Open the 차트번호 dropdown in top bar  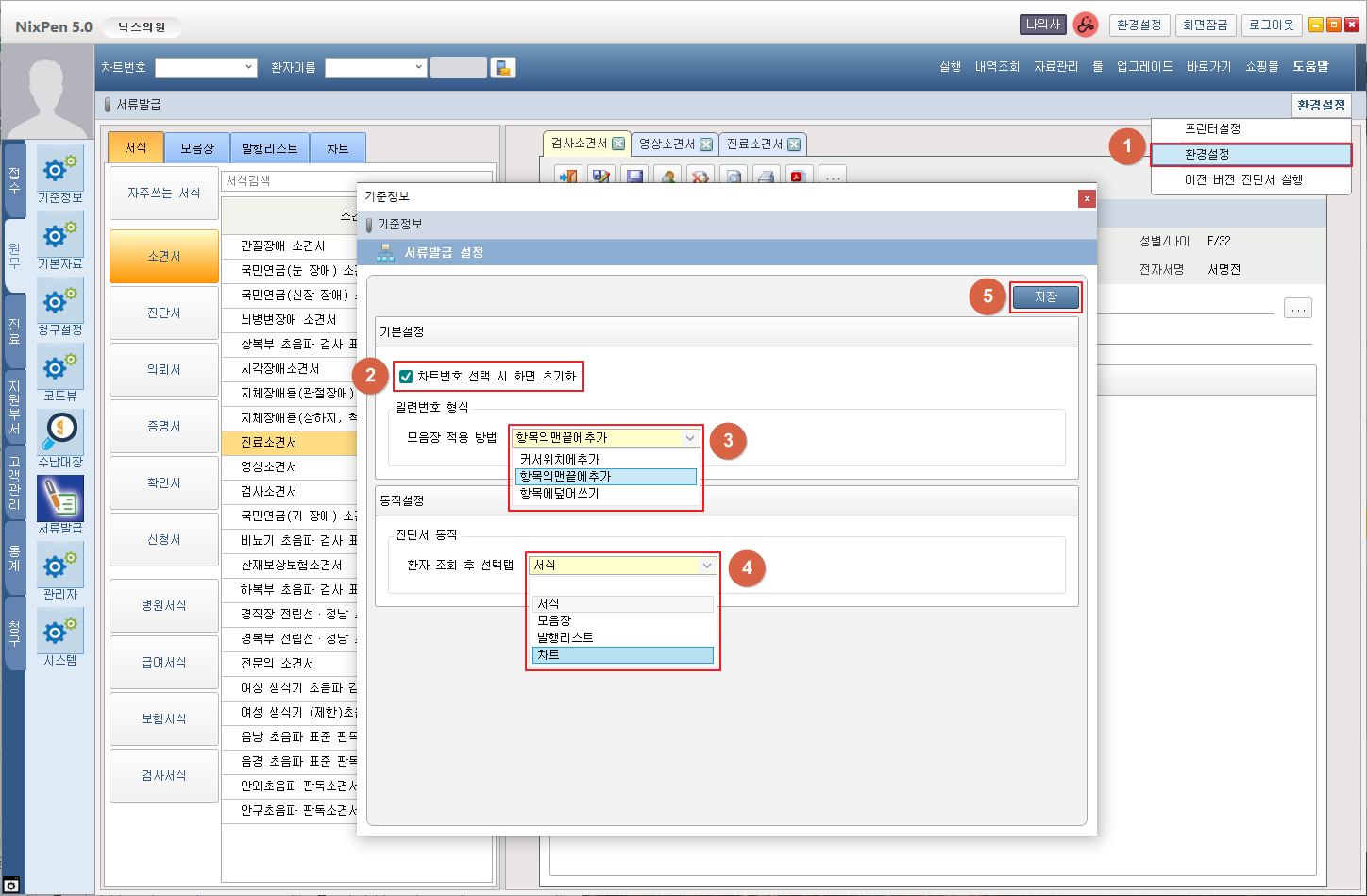click(x=249, y=67)
